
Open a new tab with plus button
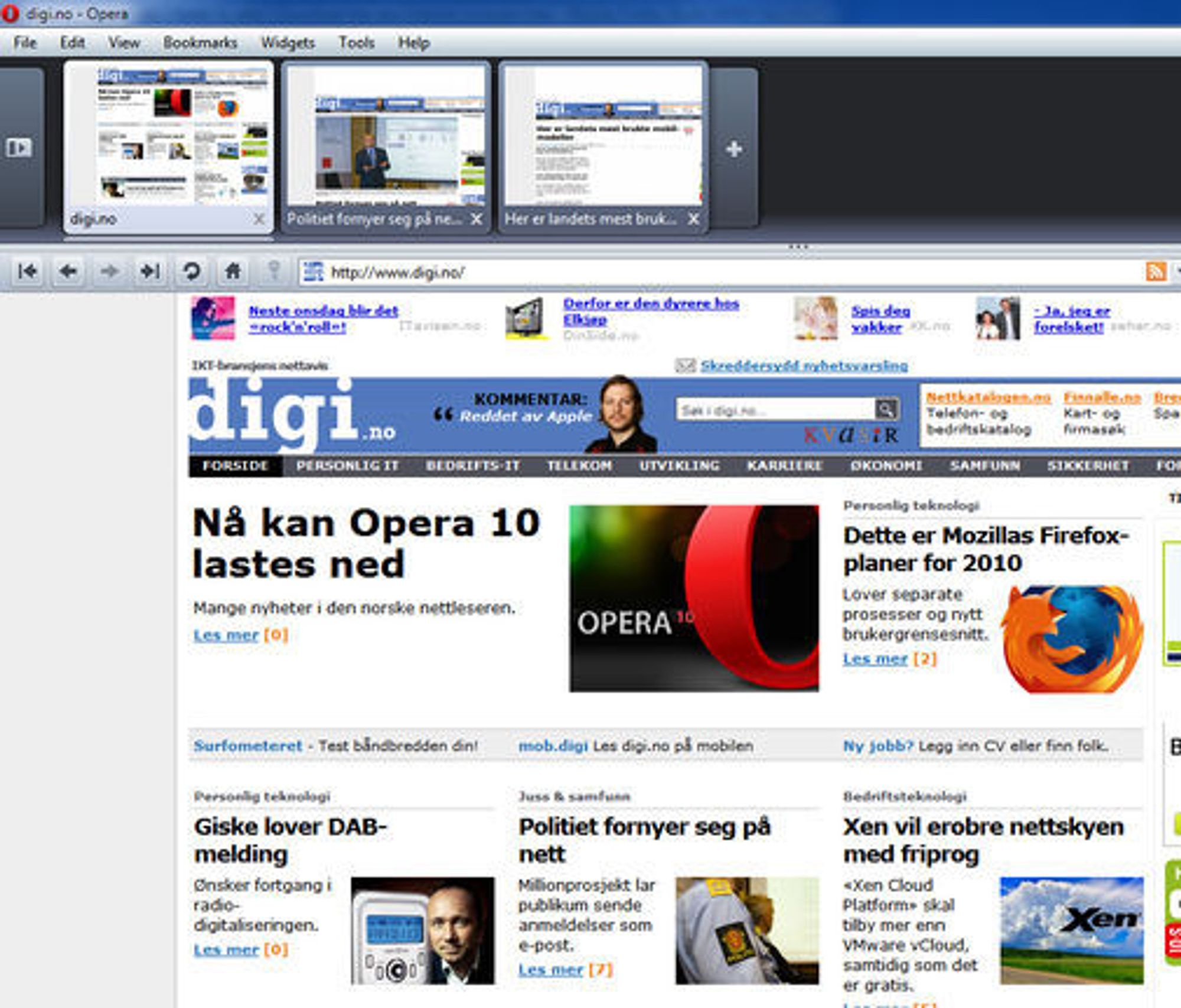(x=734, y=149)
